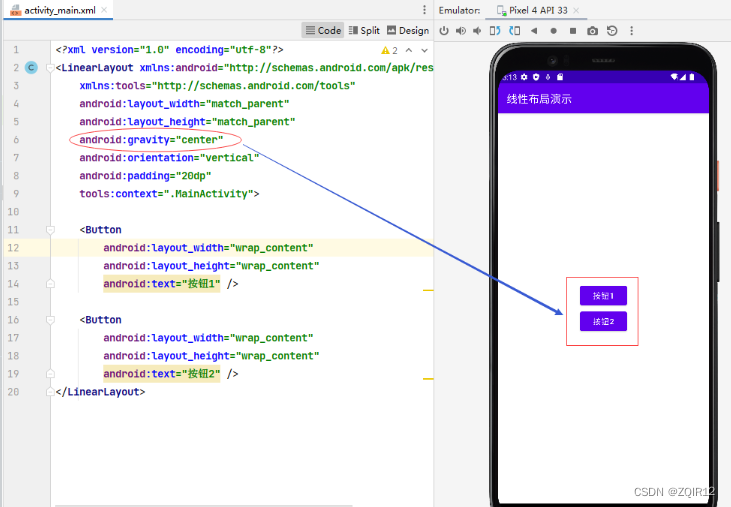Click fold end marker on line 19
Image resolution: width=731 pixels, height=507 pixels.
pos(50,374)
